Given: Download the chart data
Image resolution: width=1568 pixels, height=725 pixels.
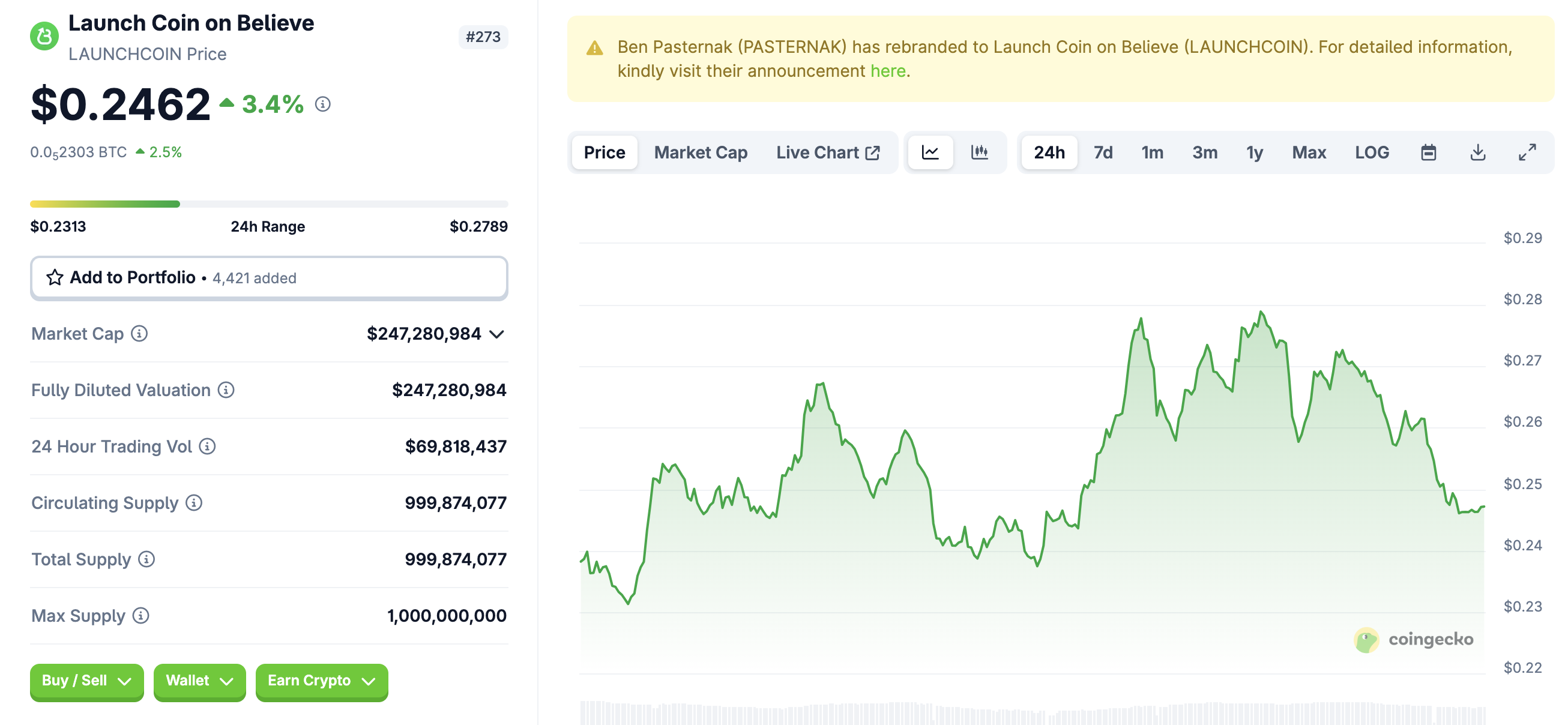Looking at the screenshot, I should pos(1478,152).
